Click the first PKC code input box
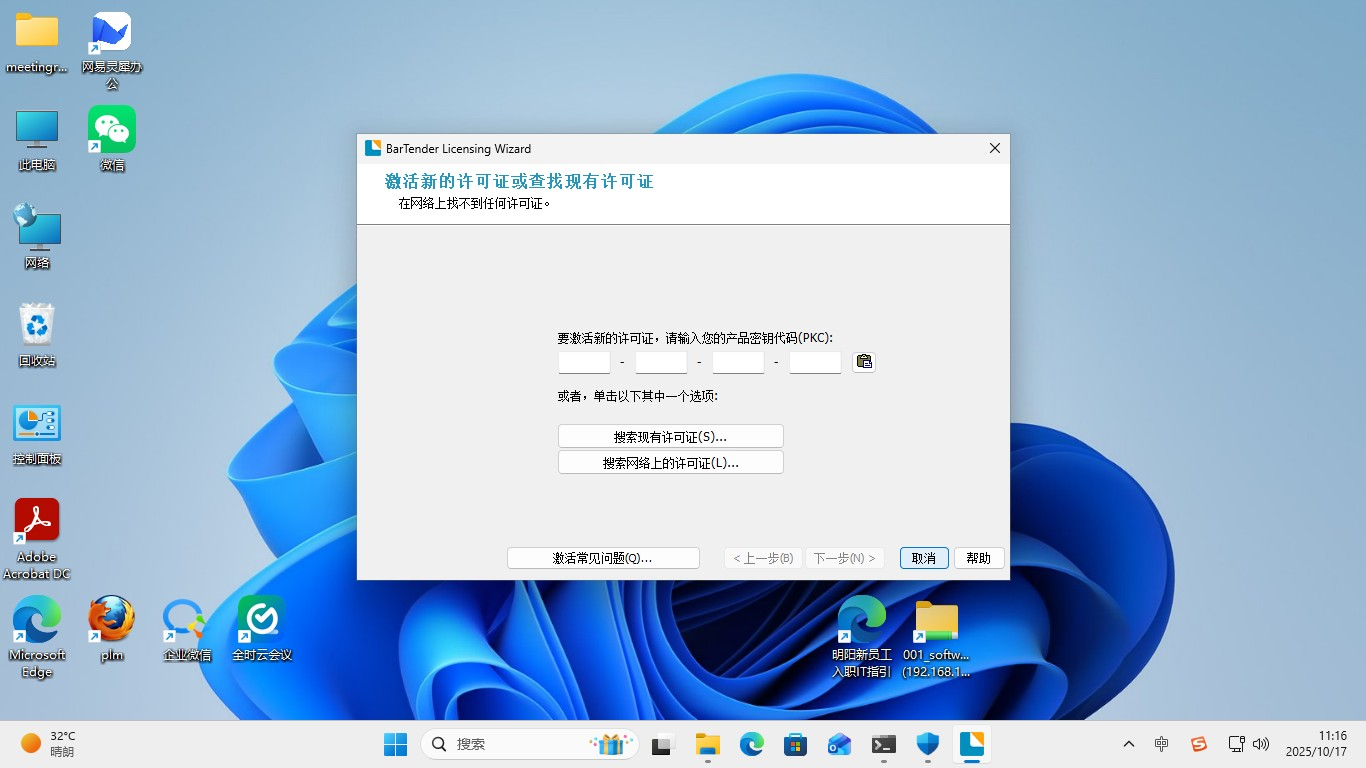The image size is (1366, 768). coord(584,362)
